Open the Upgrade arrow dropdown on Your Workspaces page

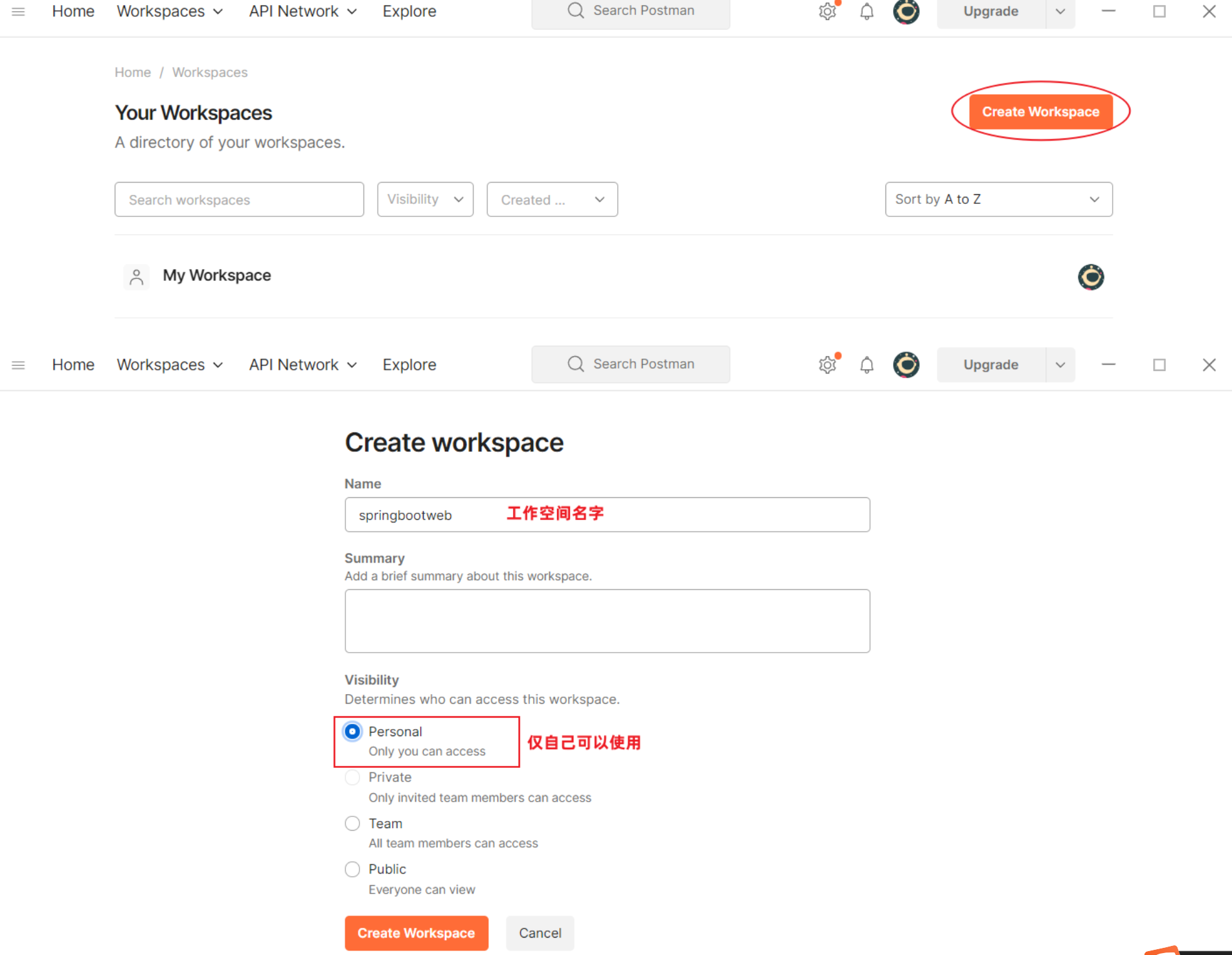pos(1060,12)
